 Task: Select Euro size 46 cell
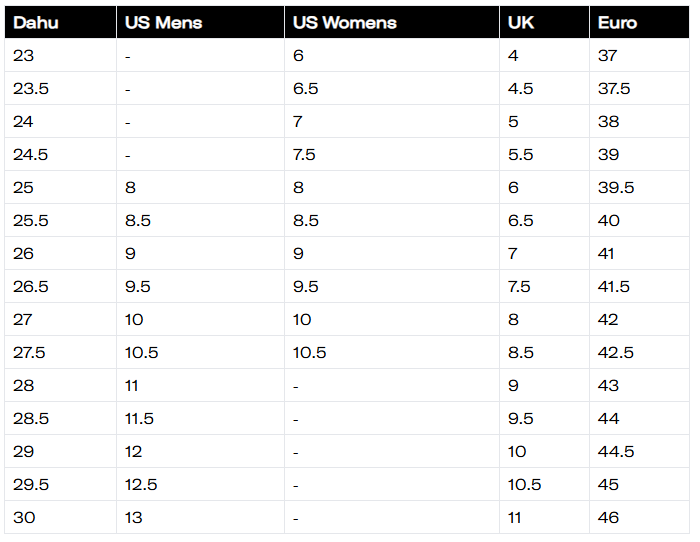[608, 518]
